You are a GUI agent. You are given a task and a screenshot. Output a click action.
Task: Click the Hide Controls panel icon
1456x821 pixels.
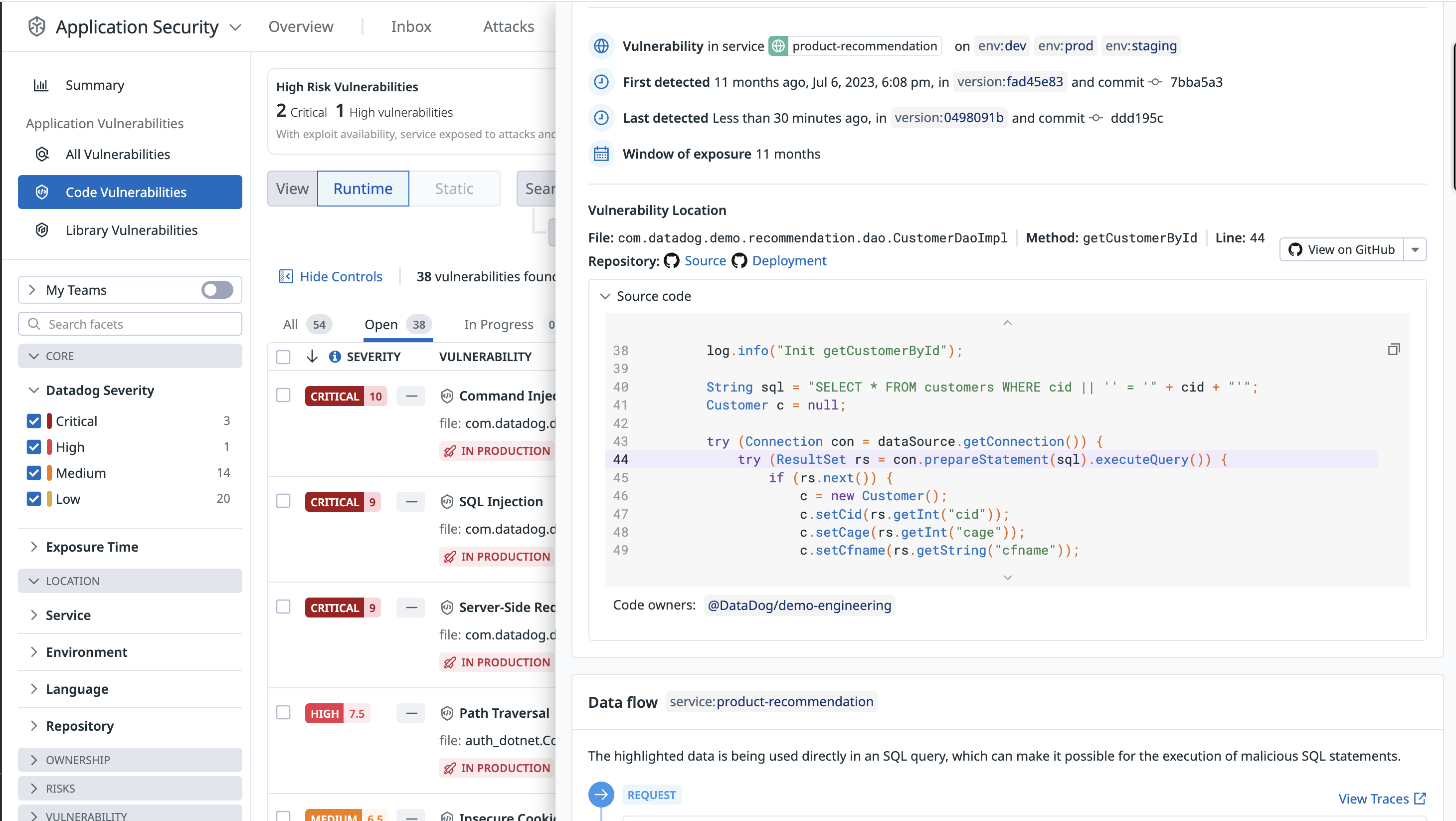point(286,276)
